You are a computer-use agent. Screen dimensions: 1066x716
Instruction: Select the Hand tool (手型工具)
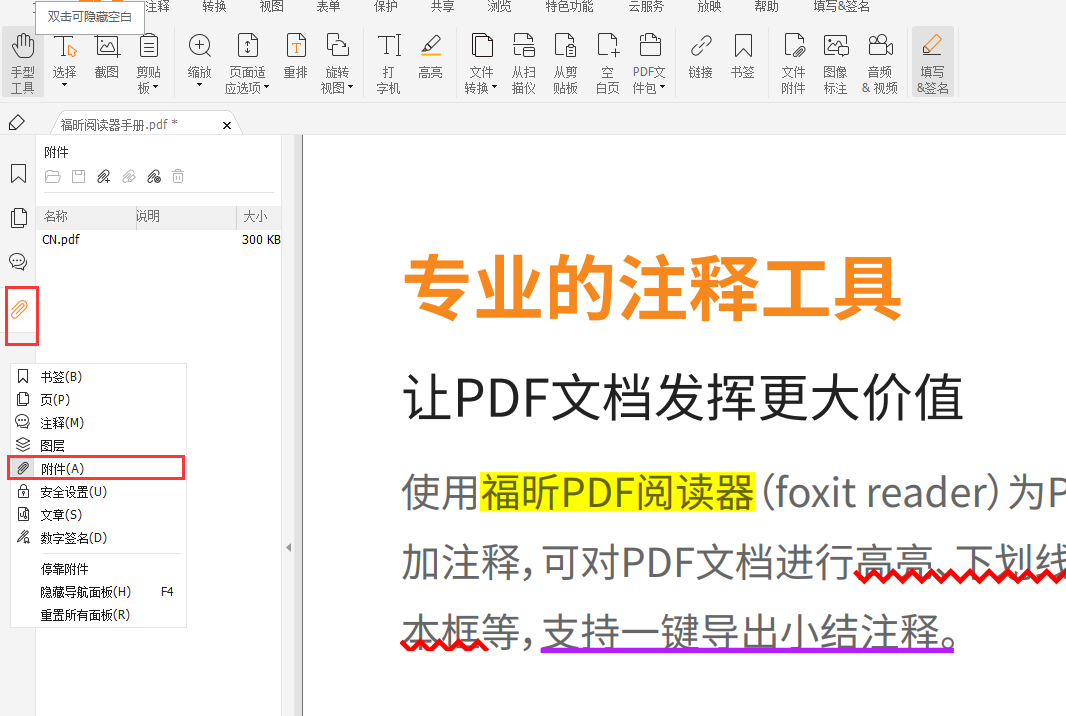pyautogui.click(x=22, y=62)
